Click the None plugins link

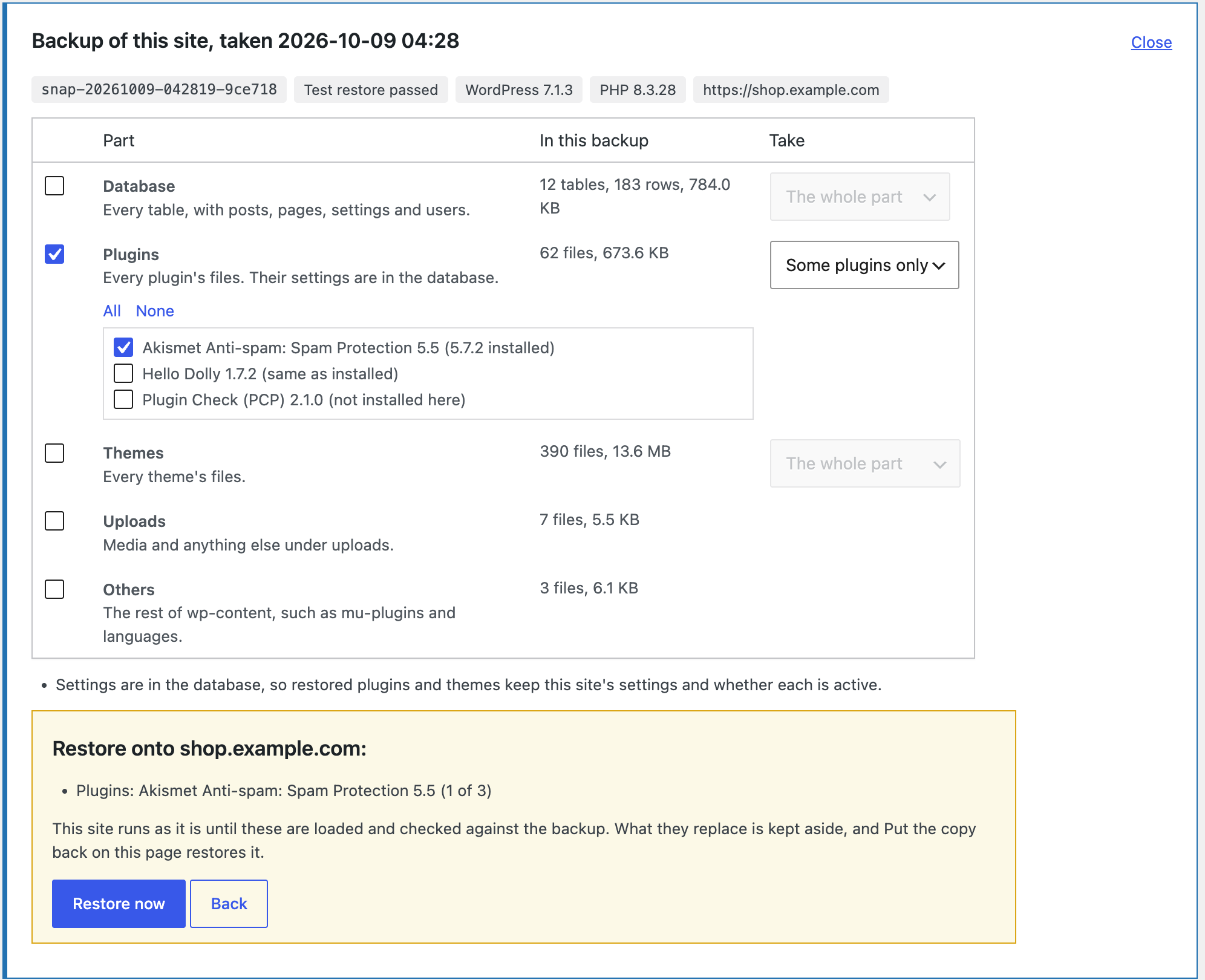pos(155,311)
